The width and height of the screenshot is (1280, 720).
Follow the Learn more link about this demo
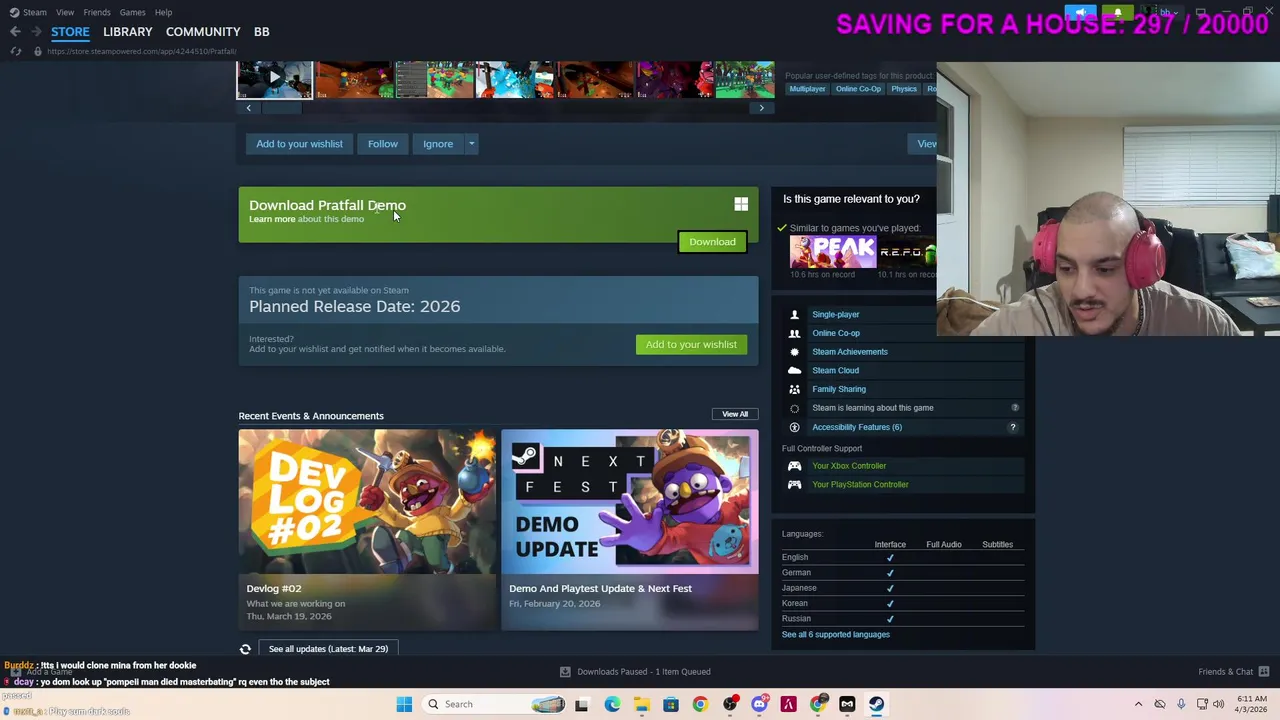(272, 219)
